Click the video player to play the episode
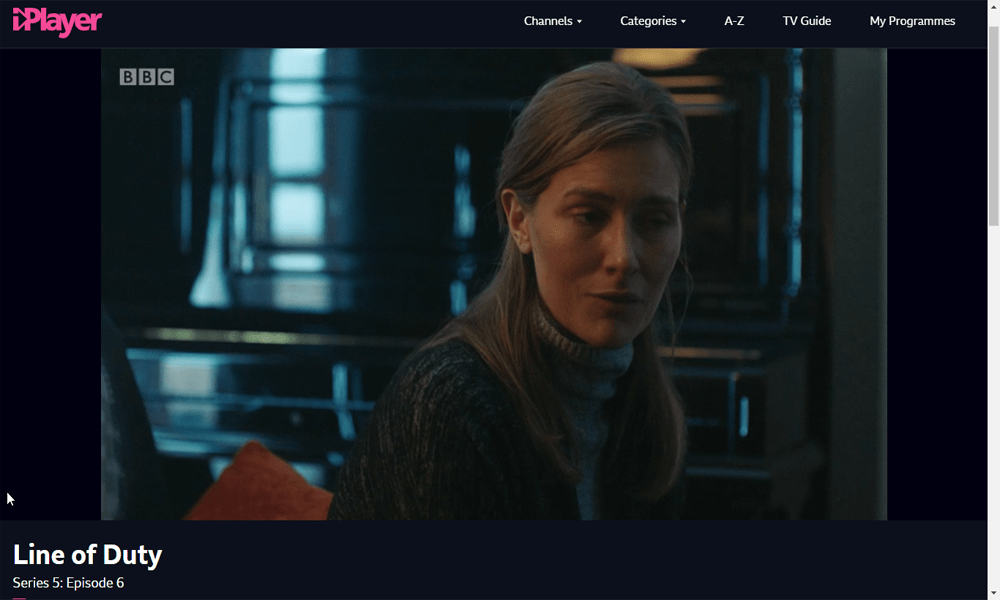1000x600 pixels. (x=494, y=284)
